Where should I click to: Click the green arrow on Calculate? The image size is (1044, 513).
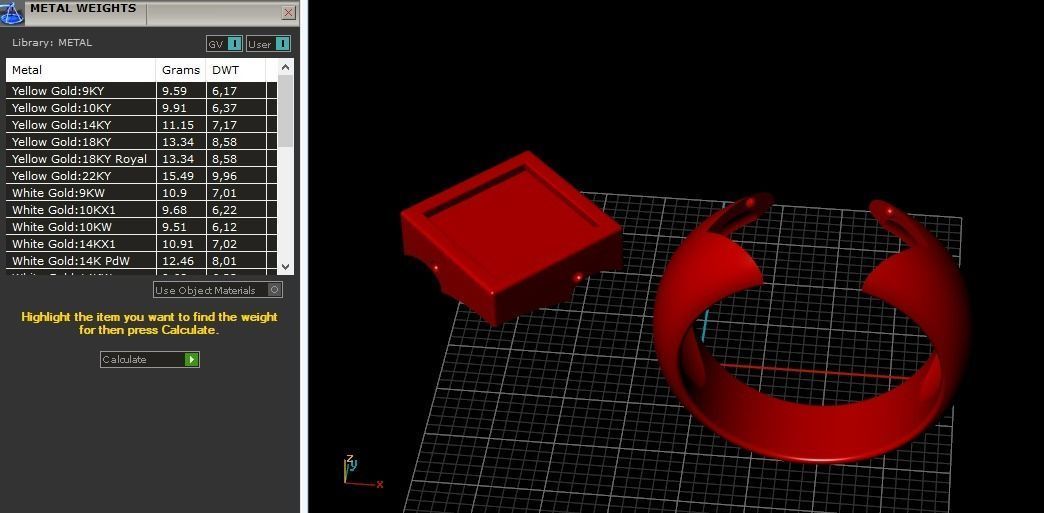point(192,359)
